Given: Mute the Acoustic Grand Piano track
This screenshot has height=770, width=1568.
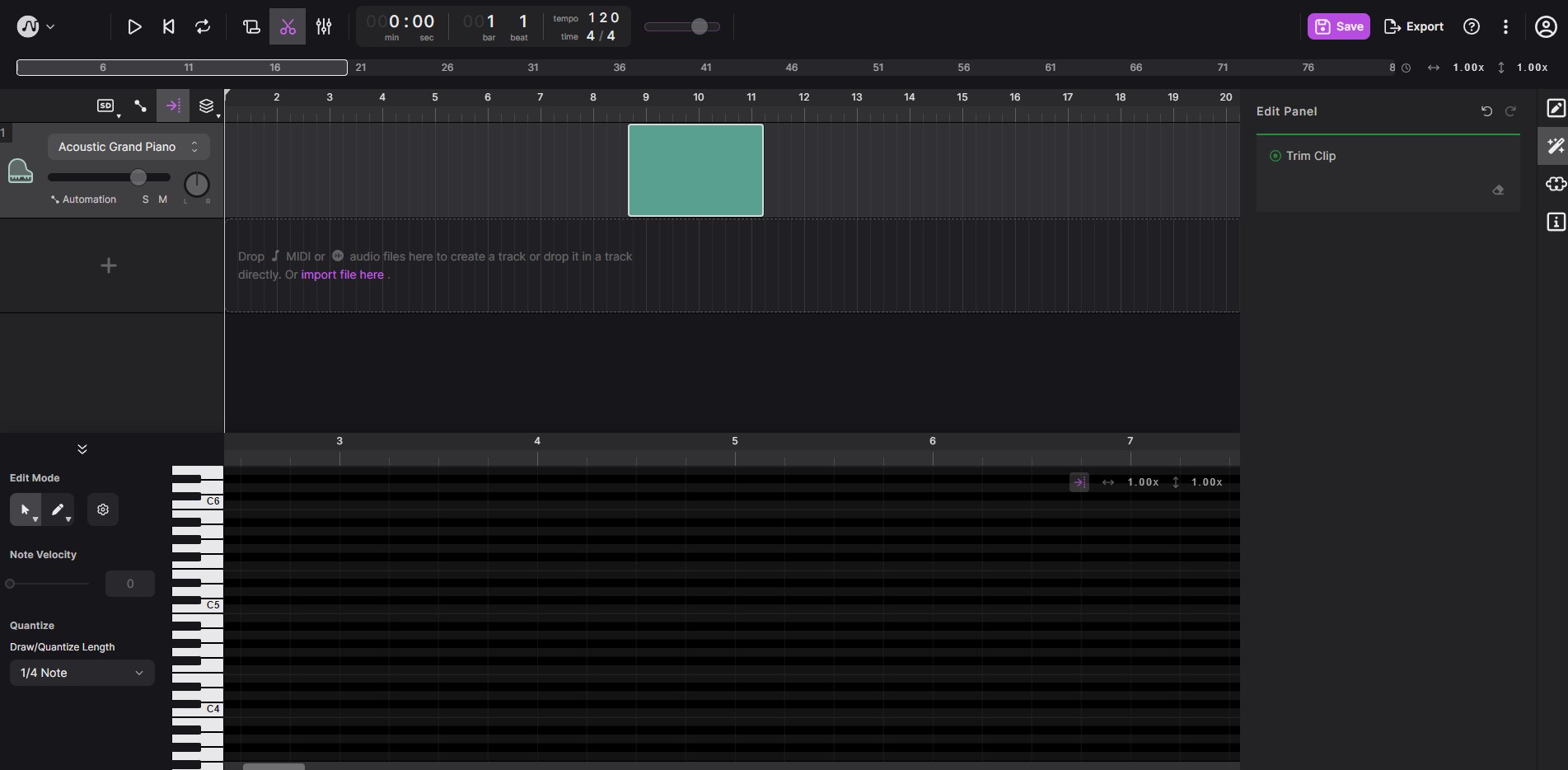Looking at the screenshot, I should [x=163, y=200].
